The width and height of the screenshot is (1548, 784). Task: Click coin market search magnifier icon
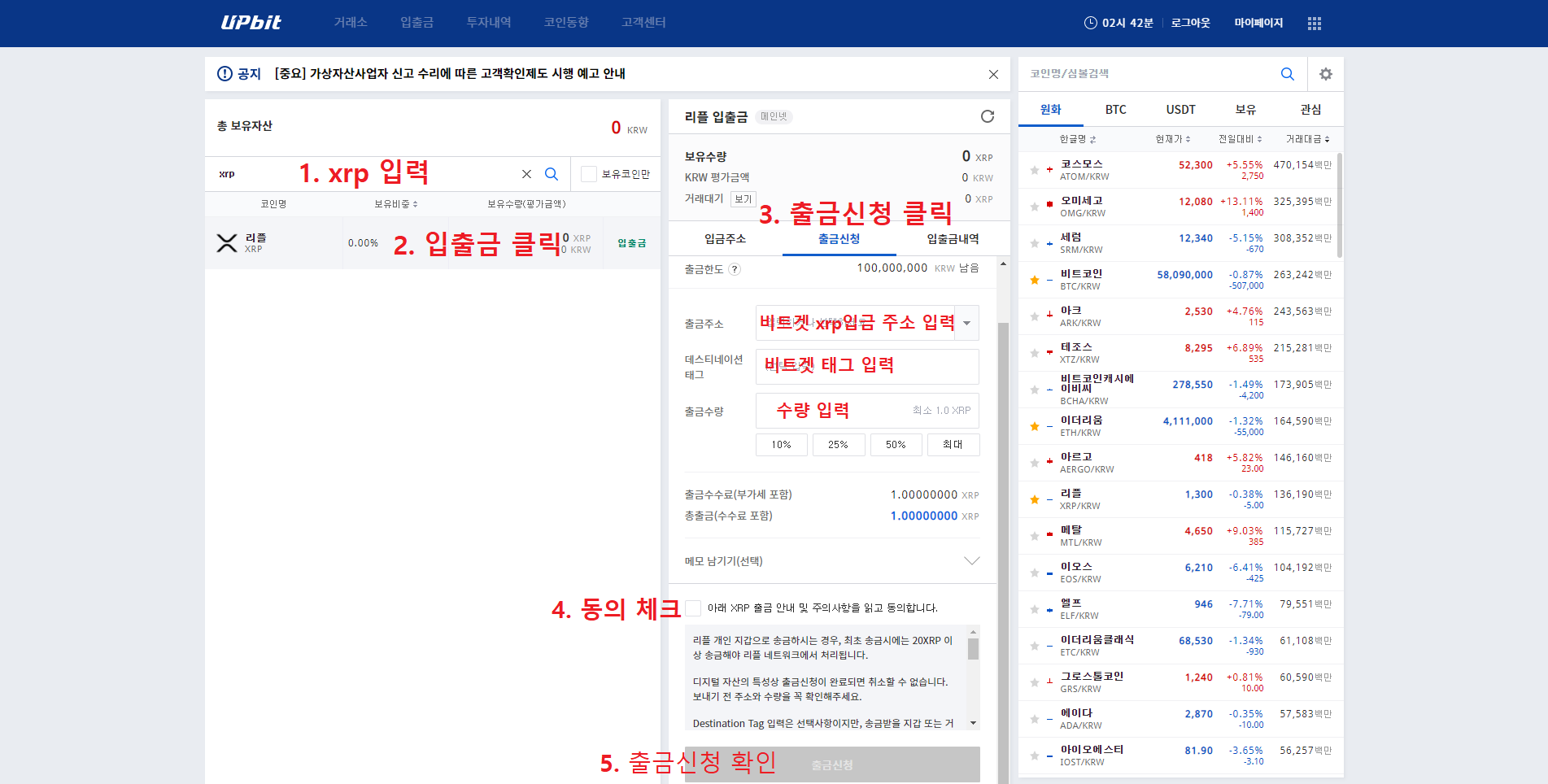(1287, 74)
